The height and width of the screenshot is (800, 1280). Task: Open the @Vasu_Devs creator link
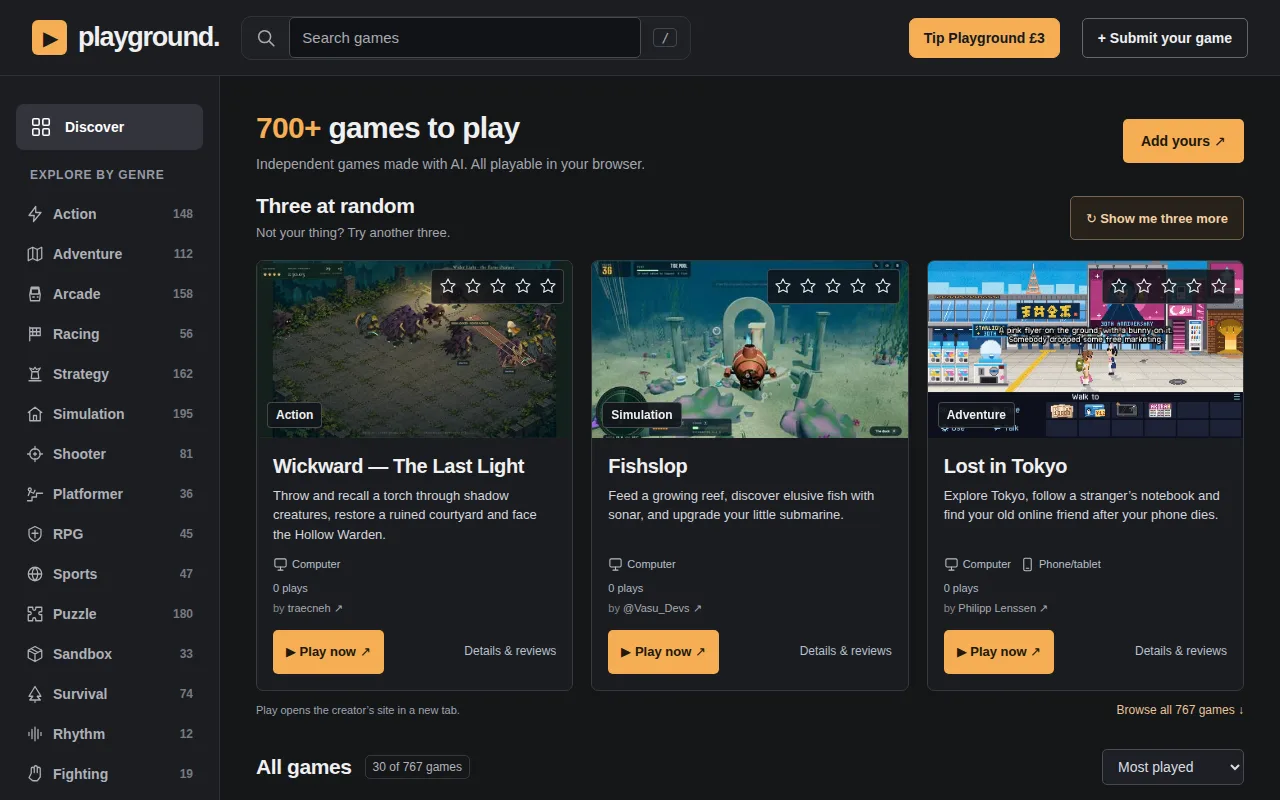click(662, 608)
